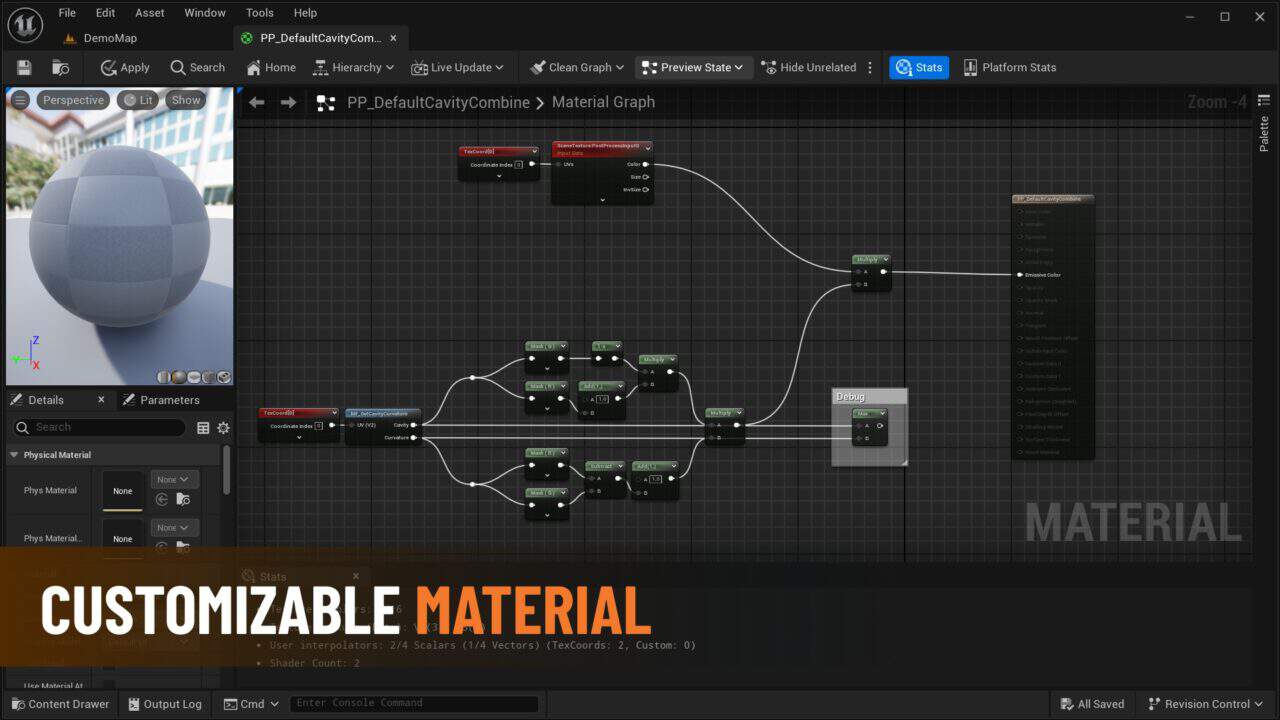Open the Live Update dropdown
Image resolution: width=1280 pixels, height=720 pixels.
click(457, 68)
